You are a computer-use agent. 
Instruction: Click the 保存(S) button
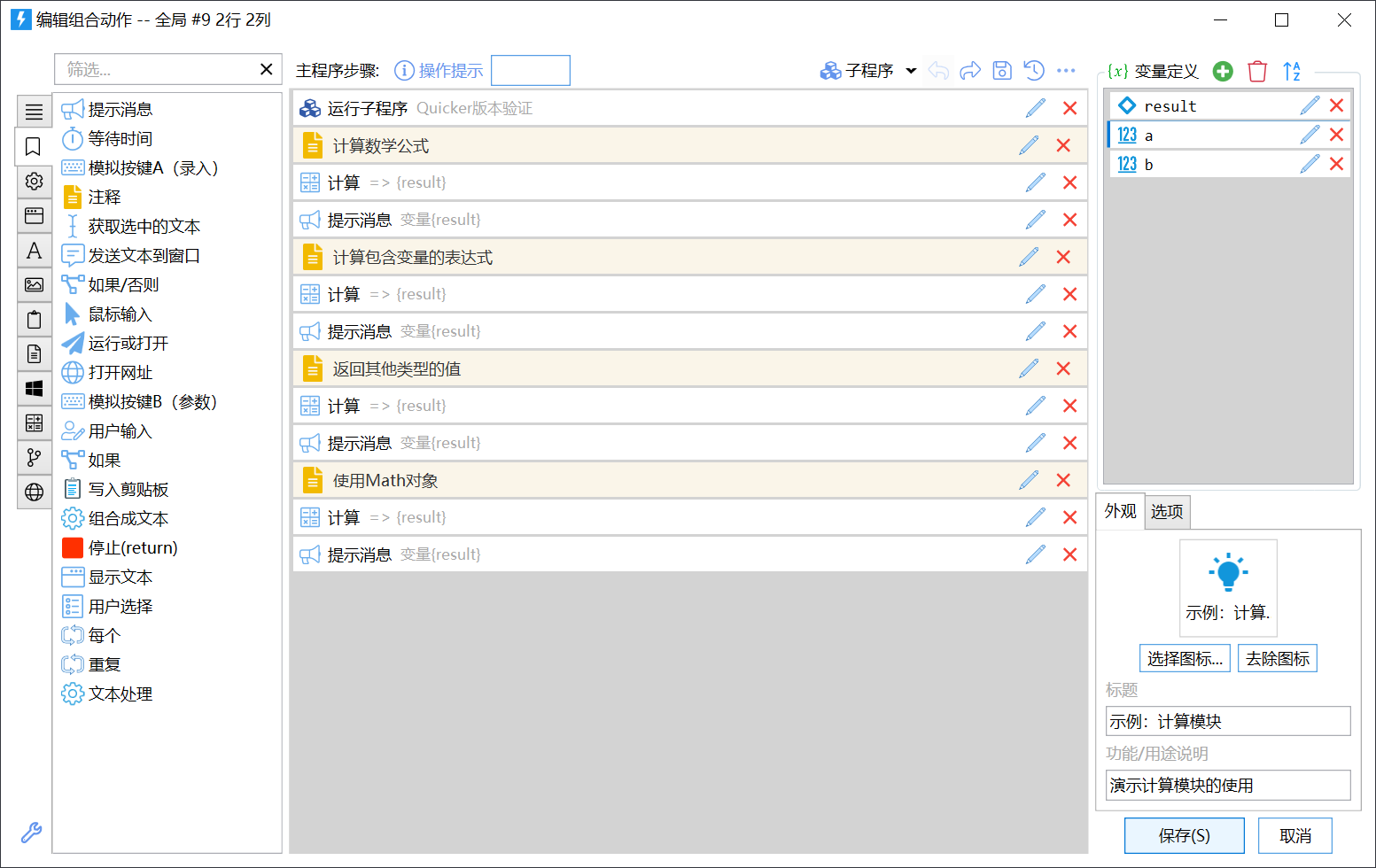[x=1185, y=835]
